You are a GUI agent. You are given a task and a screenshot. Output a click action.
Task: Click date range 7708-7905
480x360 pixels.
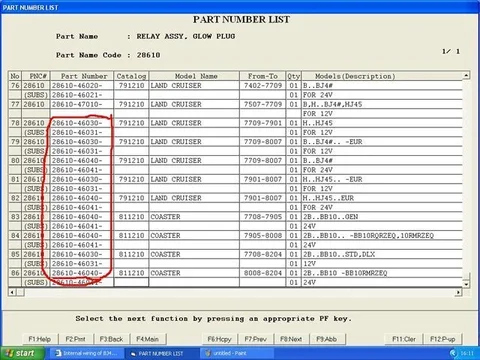(263, 217)
